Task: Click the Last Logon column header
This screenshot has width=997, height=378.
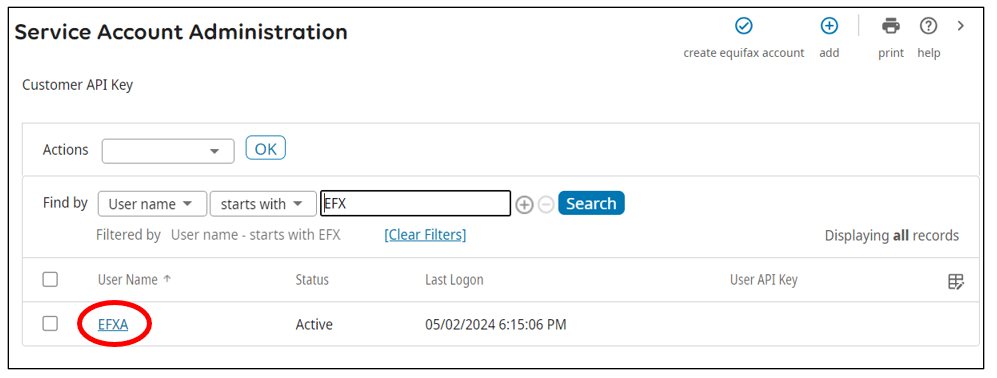Action: (x=454, y=279)
